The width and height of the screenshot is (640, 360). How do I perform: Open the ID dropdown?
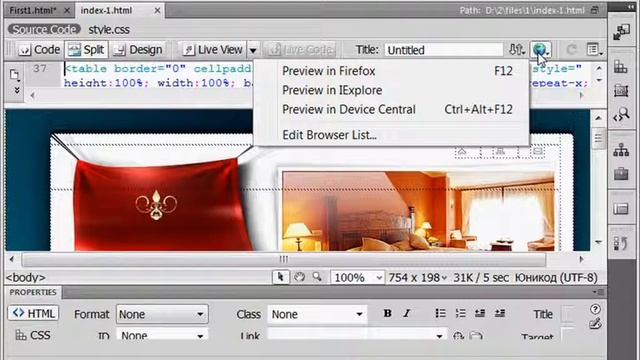click(162, 336)
